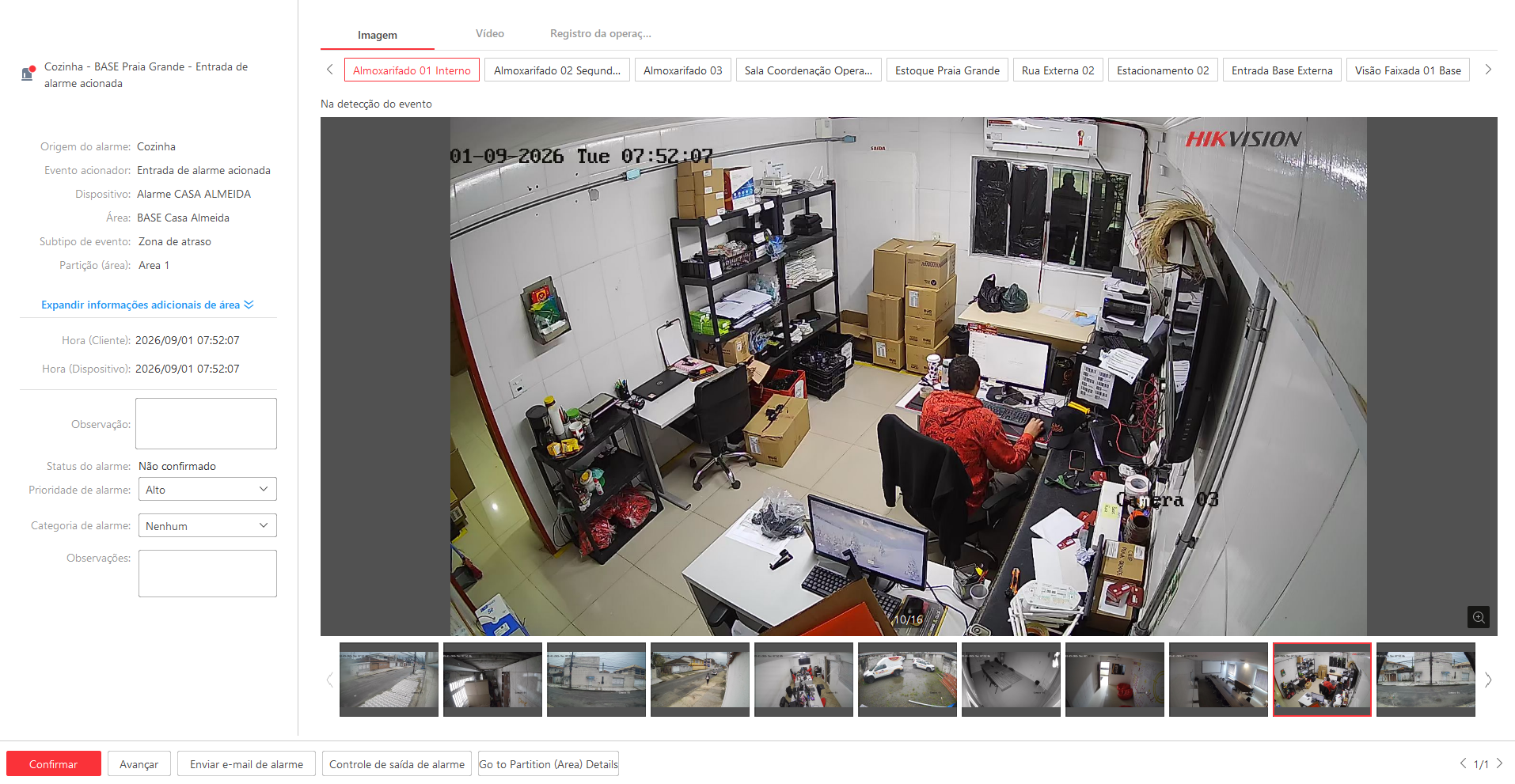Advance thumbnail strip with right arrow

coord(1488,680)
